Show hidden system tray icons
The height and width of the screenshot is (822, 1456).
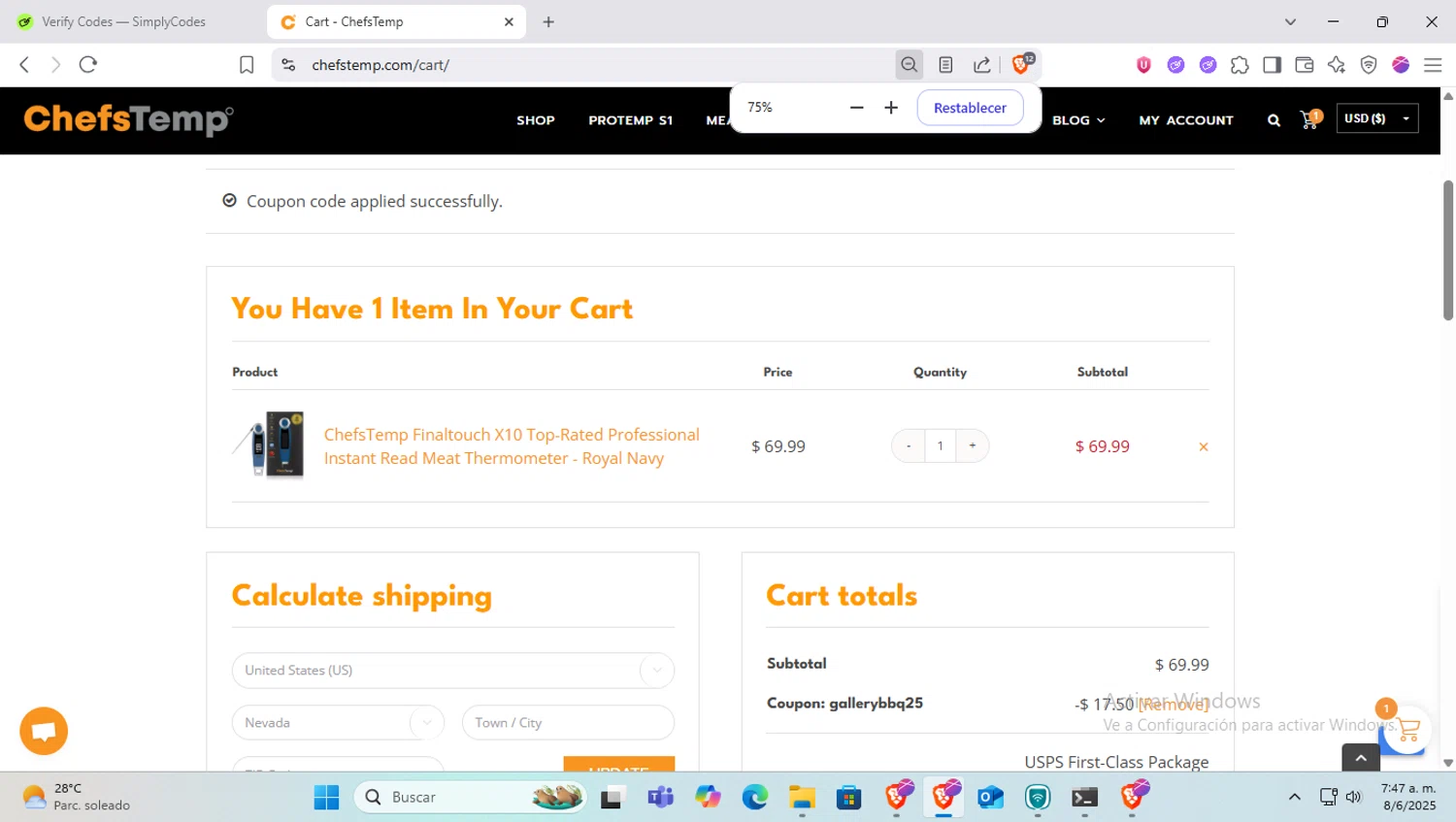coord(1294,798)
